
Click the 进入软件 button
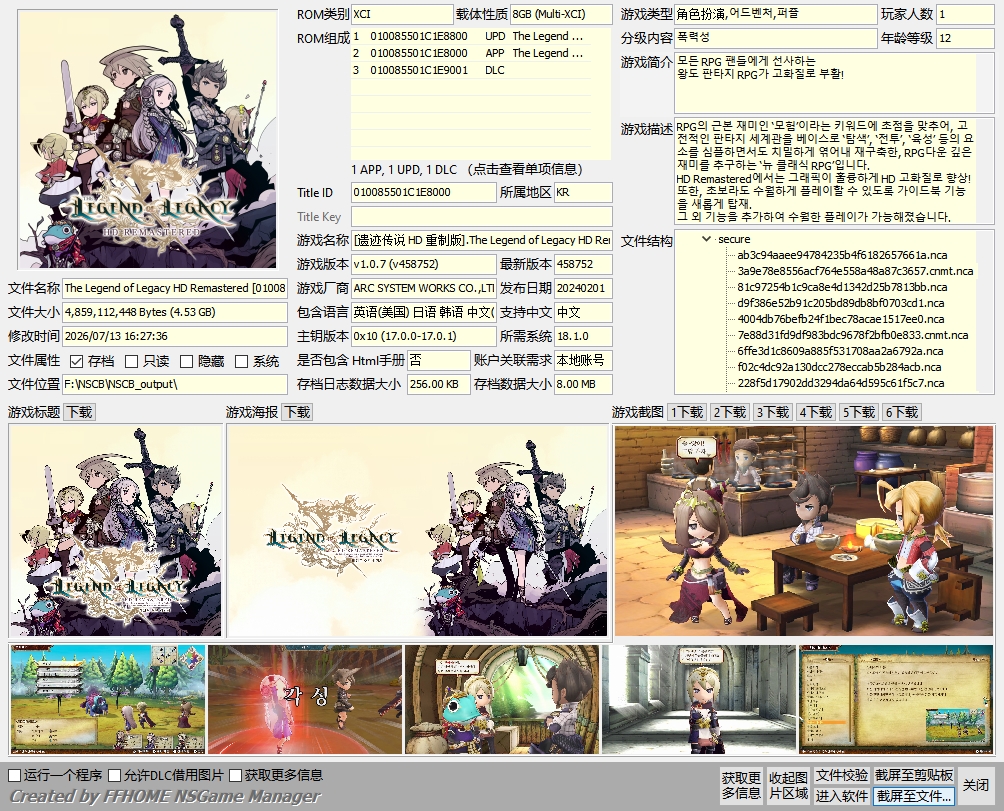click(x=841, y=796)
